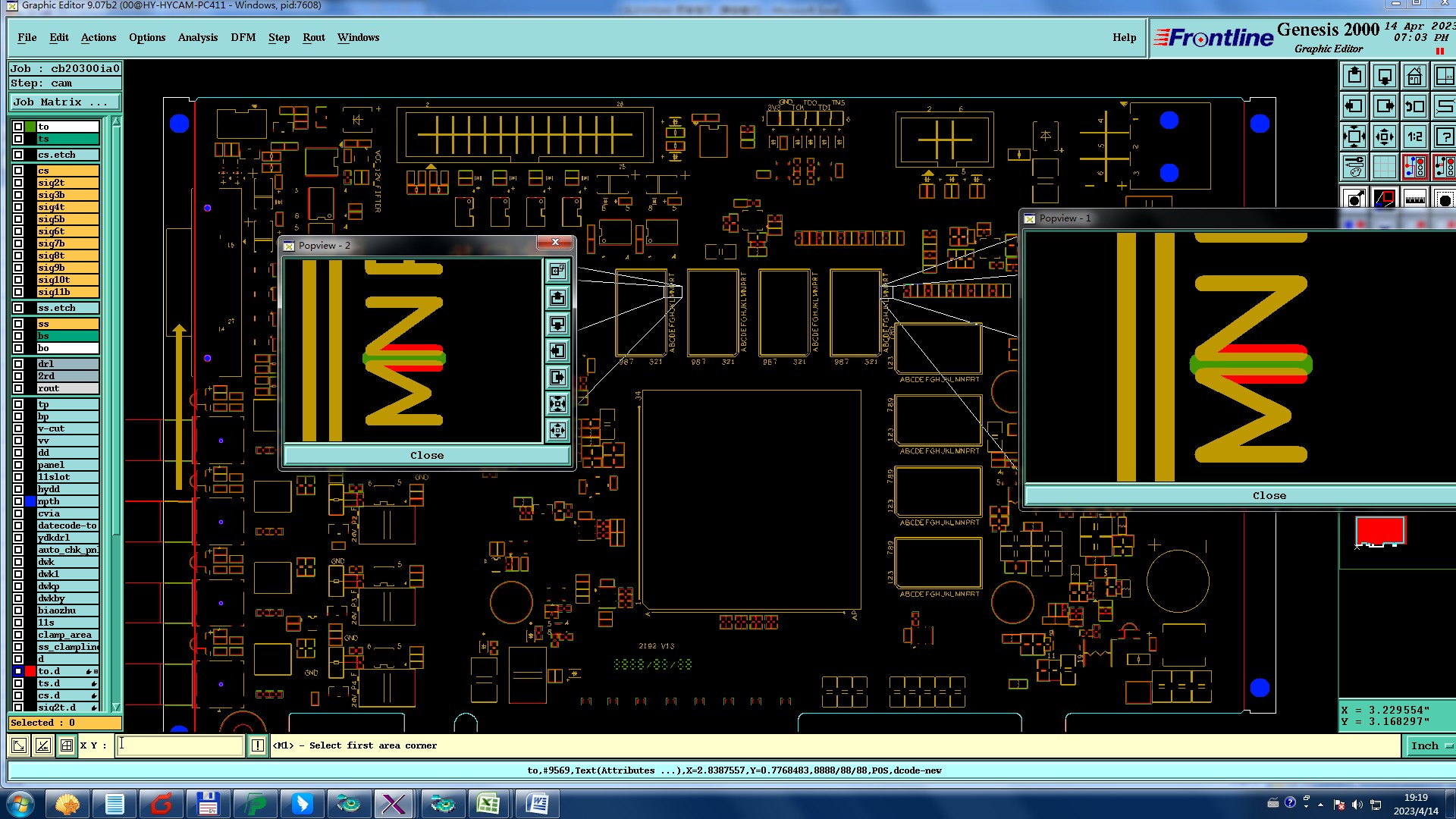Click the zoom out icon in main toolbar
The image size is (1456, 819).
pyautogui.click(x=1385, y=137)
